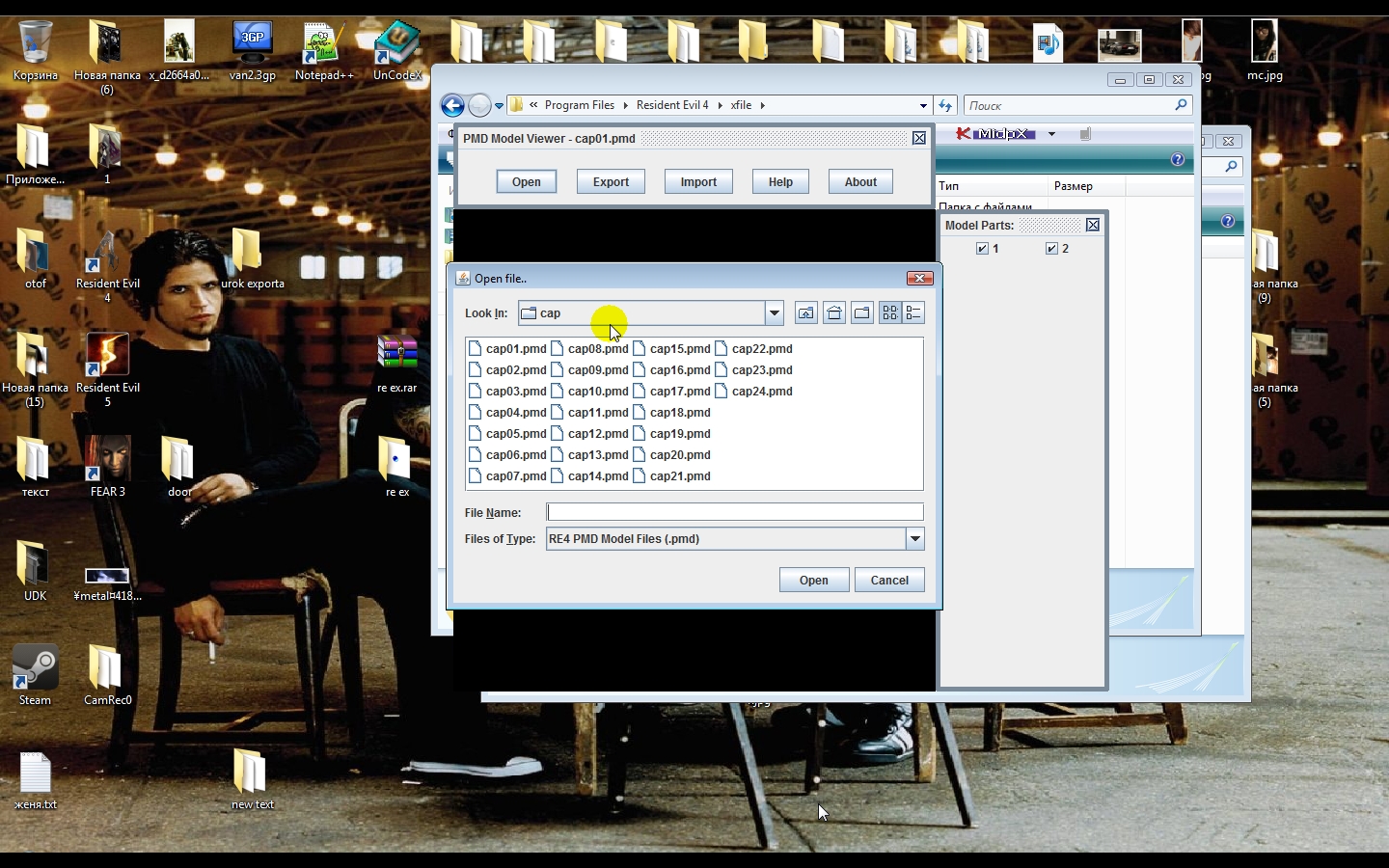Viewport: 1389px width, 868px height.
Task: Uncheck model part 1 checkbox
Action: [x=982, y=249]
